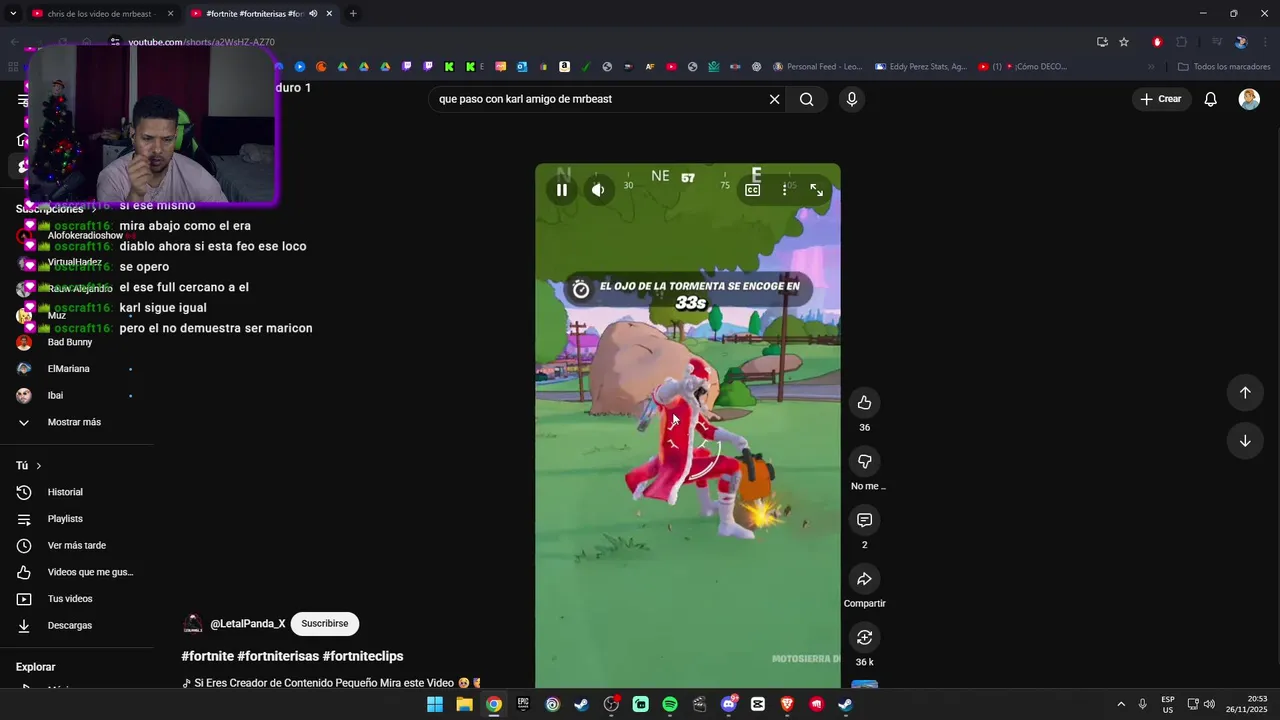
Task: Open ElMariana subscription channel
Action: pyautogui.click(x=68, y=369)
